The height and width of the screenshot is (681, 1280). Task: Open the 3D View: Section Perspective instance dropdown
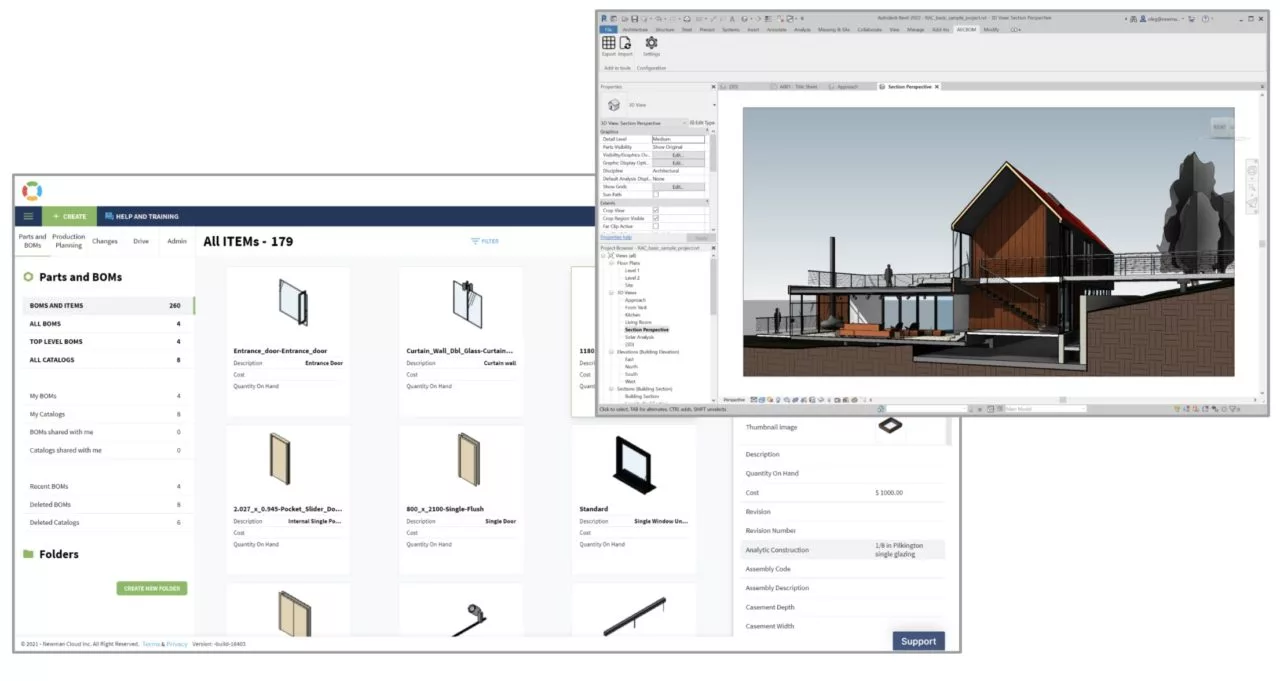684,123
